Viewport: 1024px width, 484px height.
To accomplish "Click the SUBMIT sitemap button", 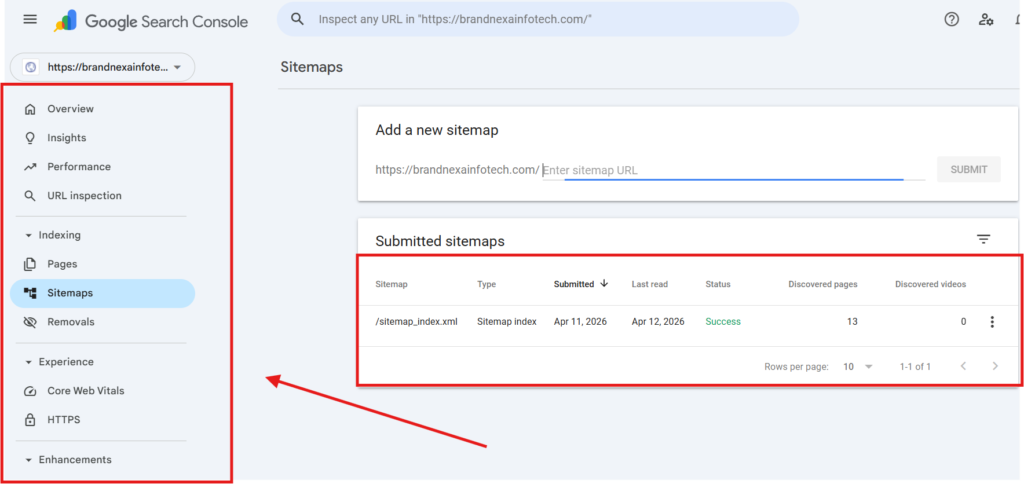I will click(968, 170).
